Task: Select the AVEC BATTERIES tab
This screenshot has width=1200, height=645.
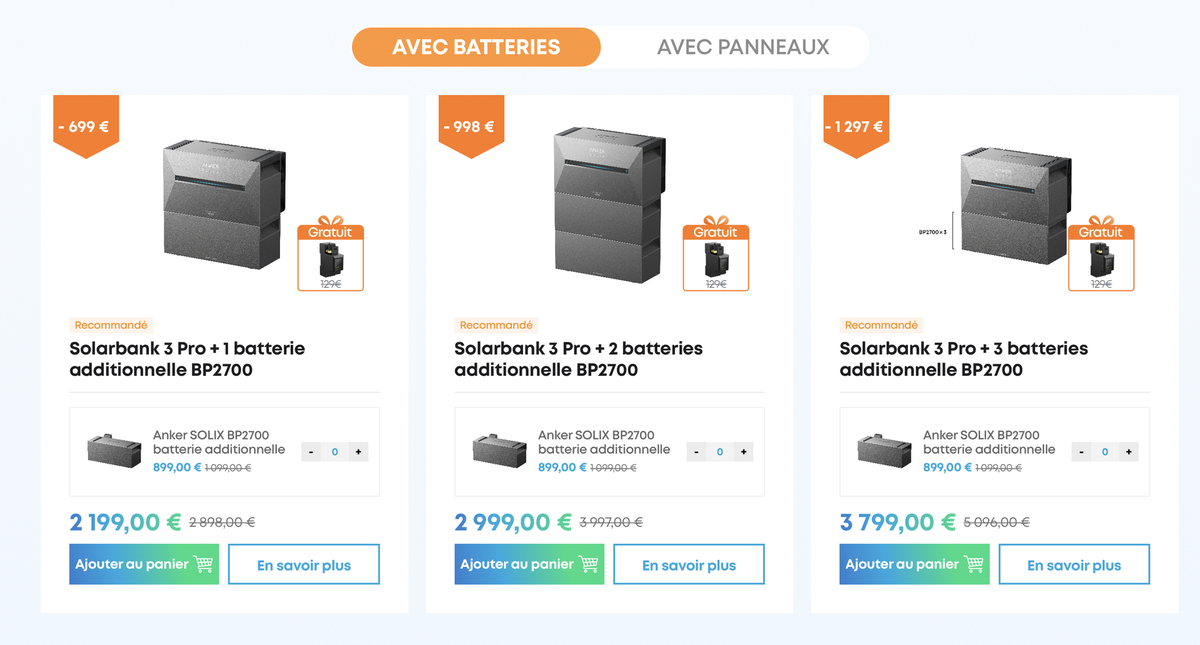Action: tap(475, 46)
